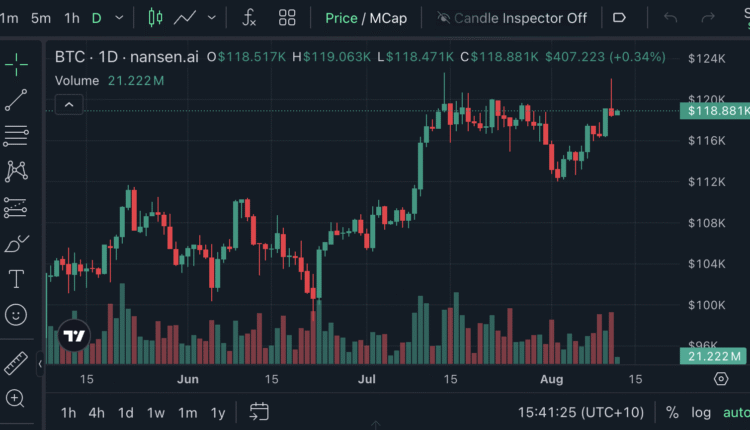Screen dimensions: 750x430
Task: Enable percent scale mode
Action: (672, 412)
